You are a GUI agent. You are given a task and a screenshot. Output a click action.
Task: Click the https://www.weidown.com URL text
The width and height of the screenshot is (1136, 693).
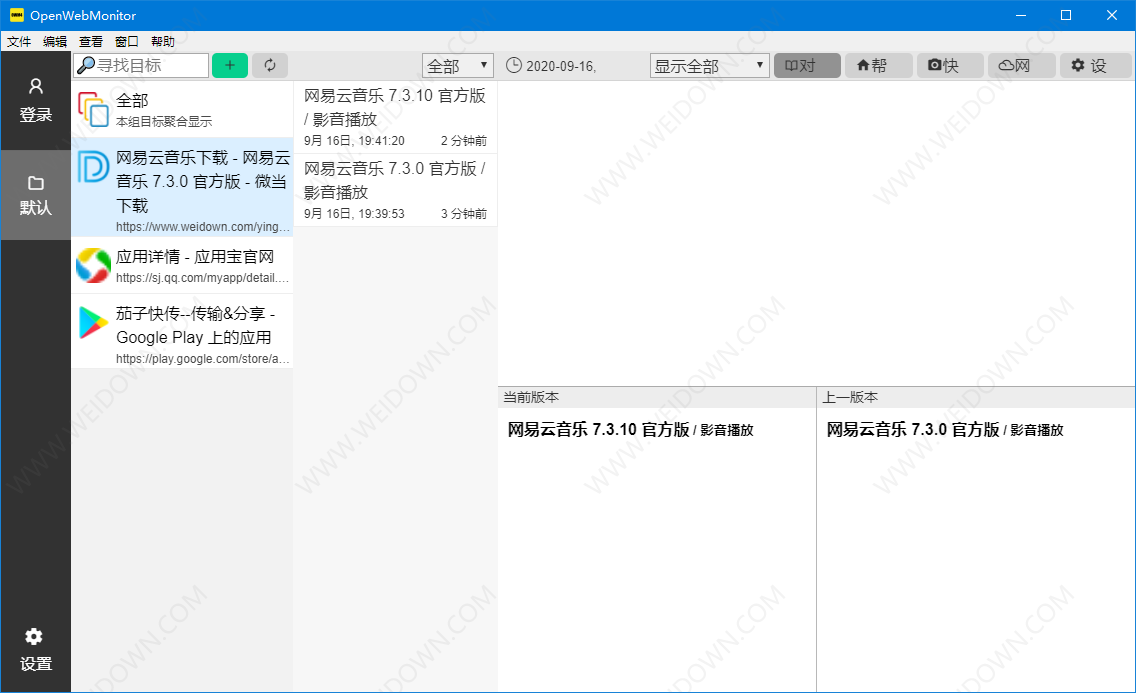coord(202,227)
